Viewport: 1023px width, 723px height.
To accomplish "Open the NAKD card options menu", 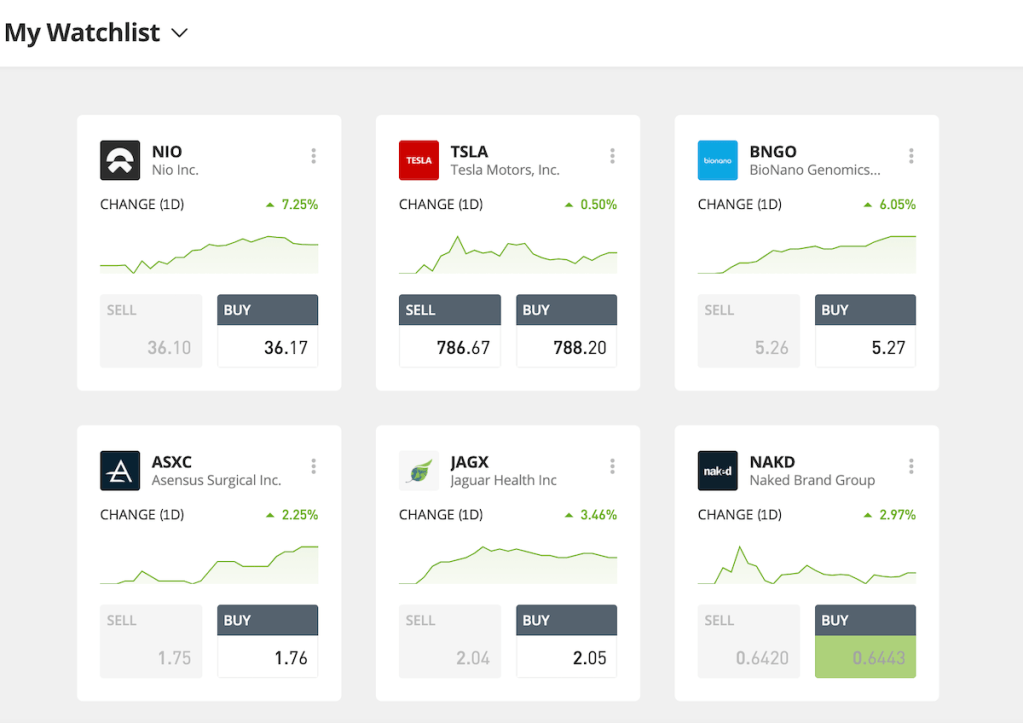I will click(x=911, y=466).
